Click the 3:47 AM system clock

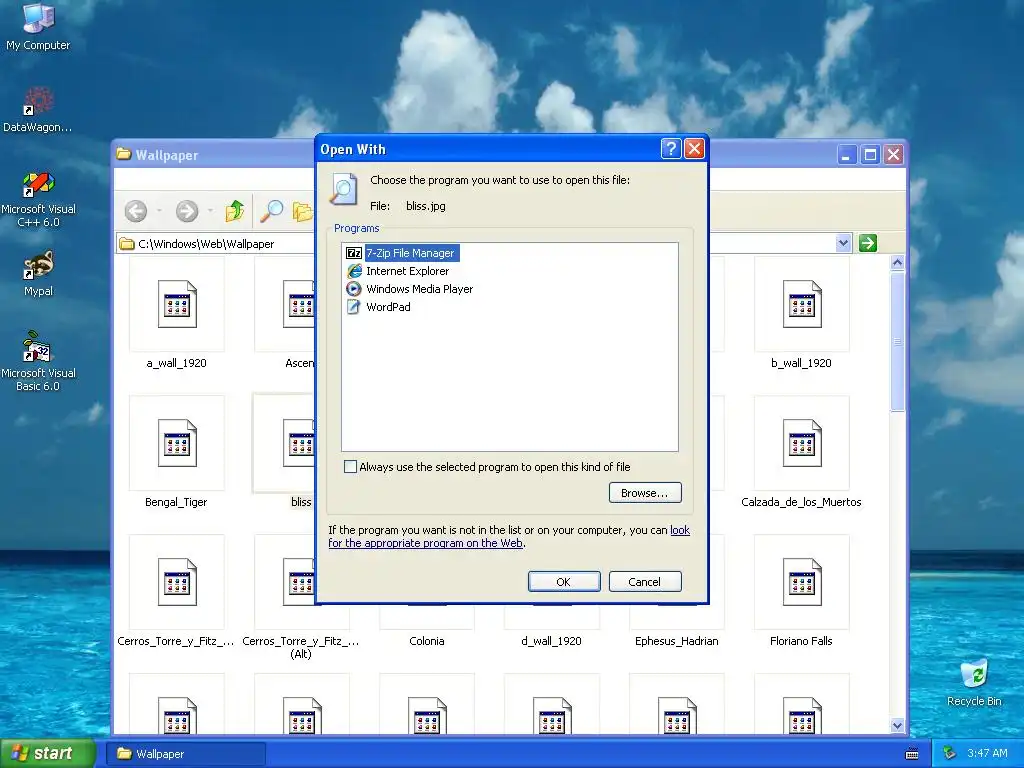click(987, 754)
